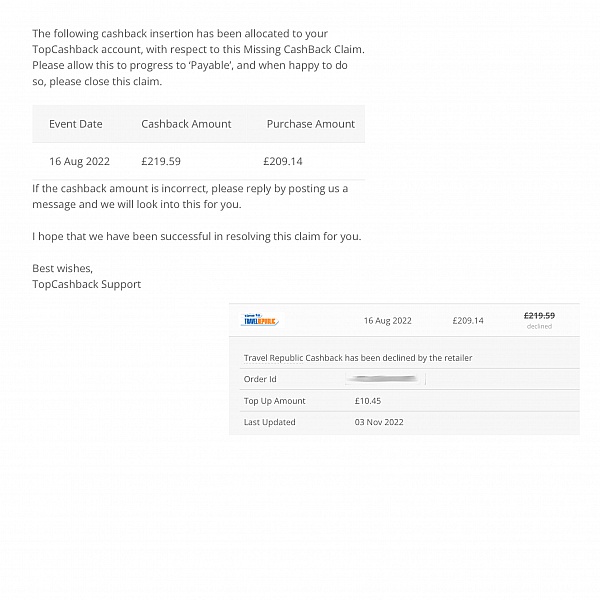Click the Purchase Amount column header
The width and height of the screenshot is (600, 600).
pos(310,124)
